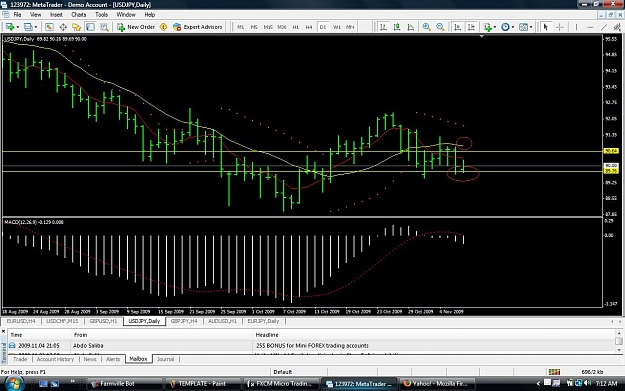Select the M1 timeframe

[x=240, y=27]
